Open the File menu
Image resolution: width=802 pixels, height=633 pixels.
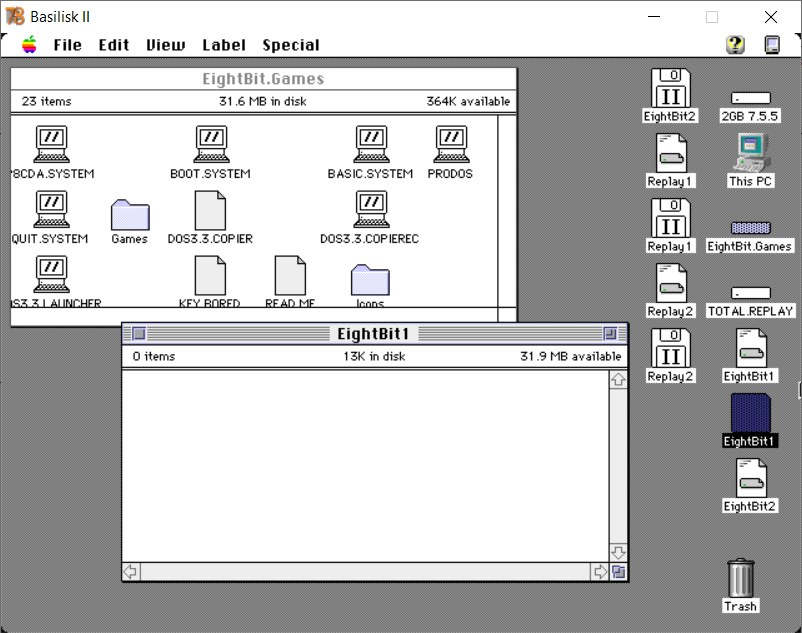point(68,45)
